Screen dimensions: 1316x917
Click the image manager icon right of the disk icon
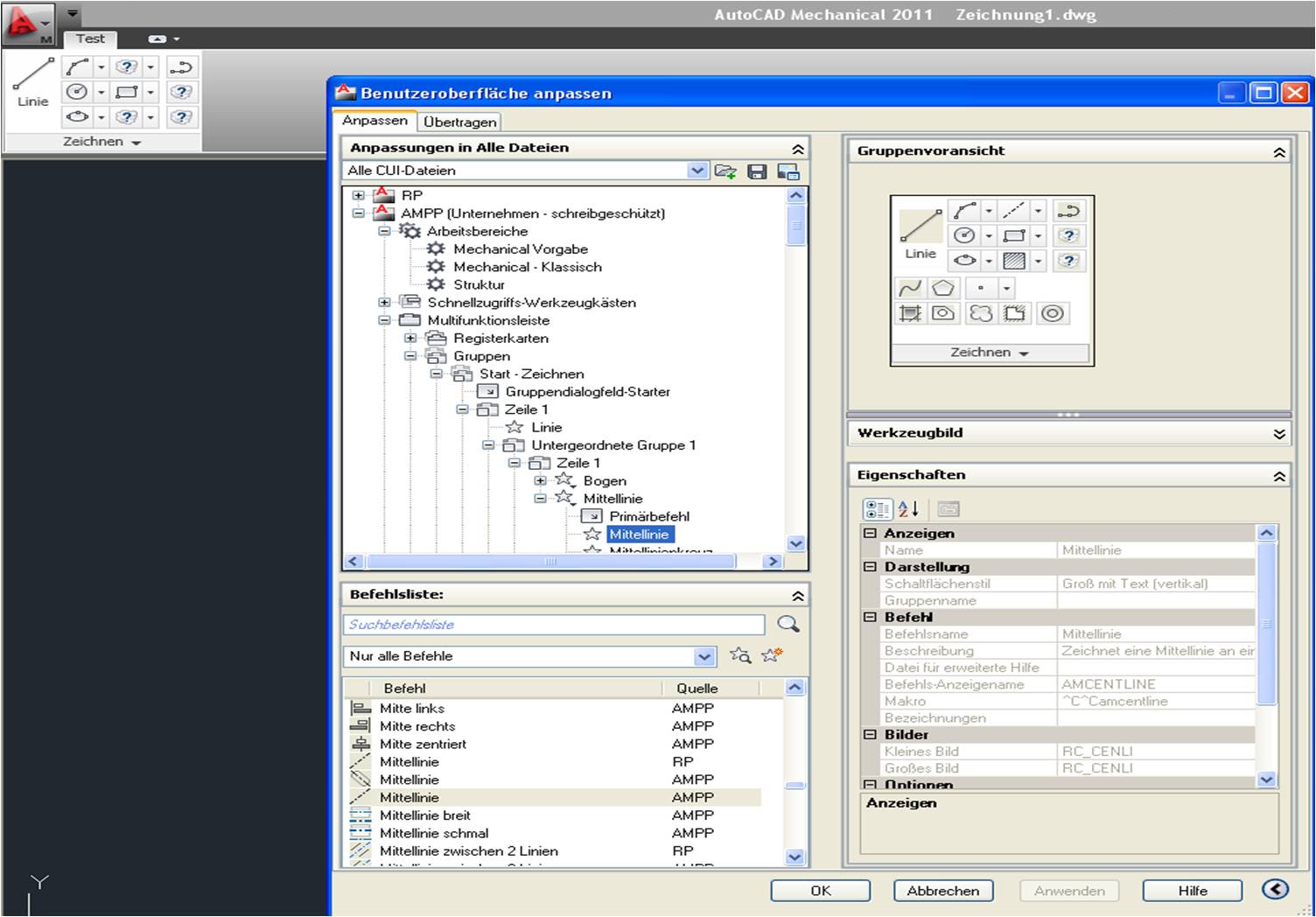pyautogui.click(x=788, y=171)
